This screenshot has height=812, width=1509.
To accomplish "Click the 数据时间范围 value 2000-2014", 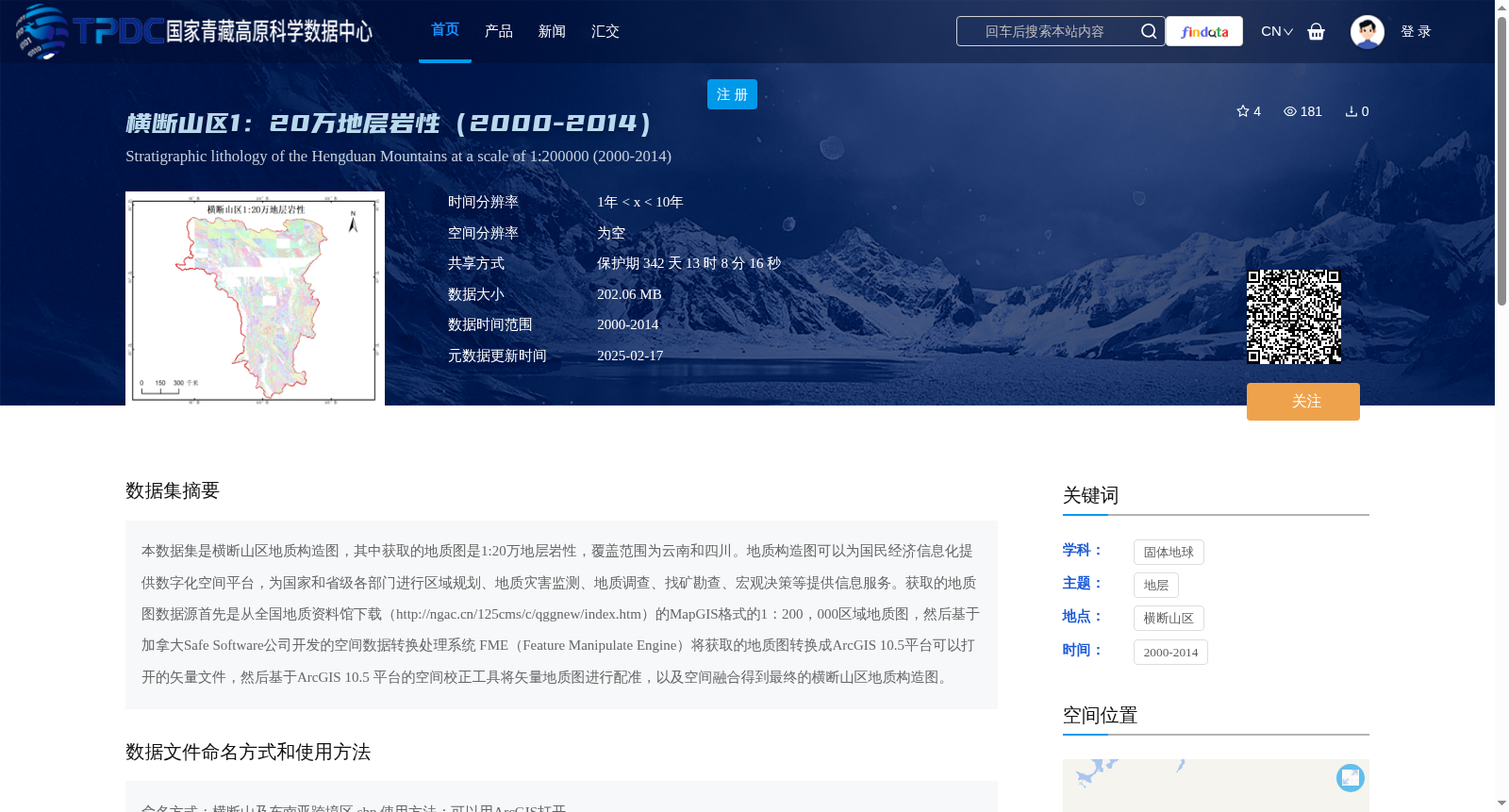I will 627,324.
